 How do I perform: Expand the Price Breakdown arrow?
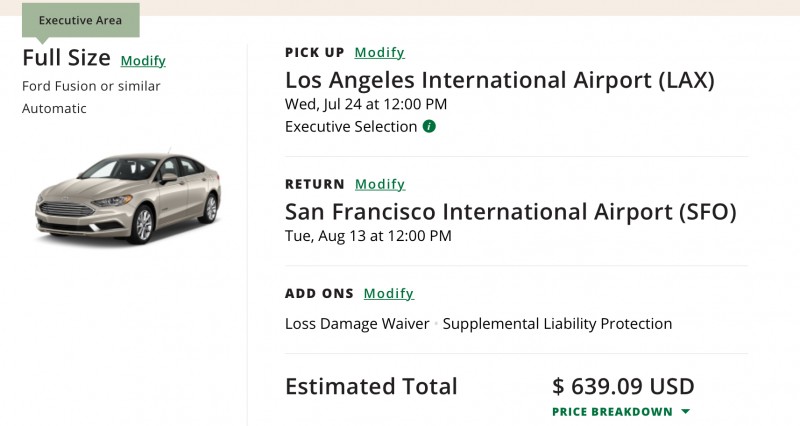pyautogui.click(x=685, y=412)
